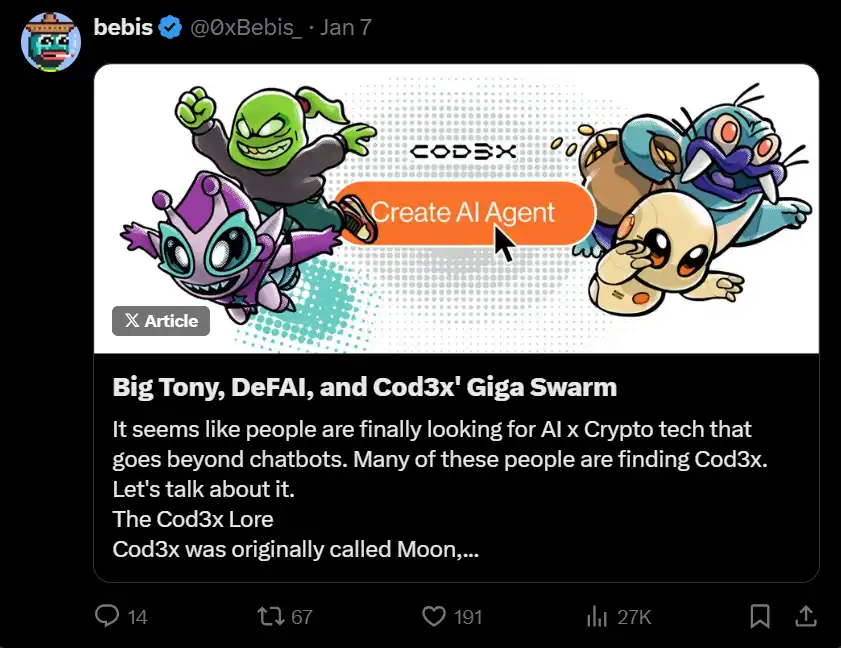Like the post with the heart icon

pos(433,616)
